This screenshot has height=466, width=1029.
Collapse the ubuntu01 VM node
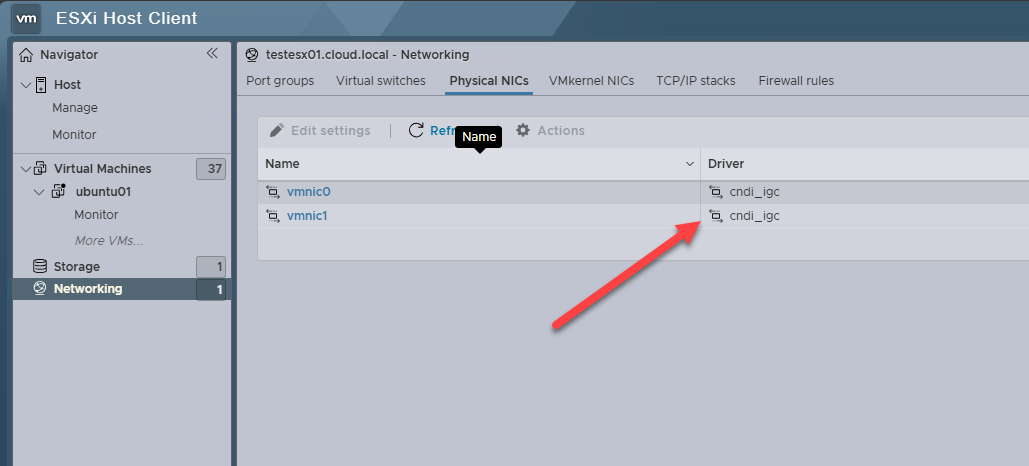40,192
